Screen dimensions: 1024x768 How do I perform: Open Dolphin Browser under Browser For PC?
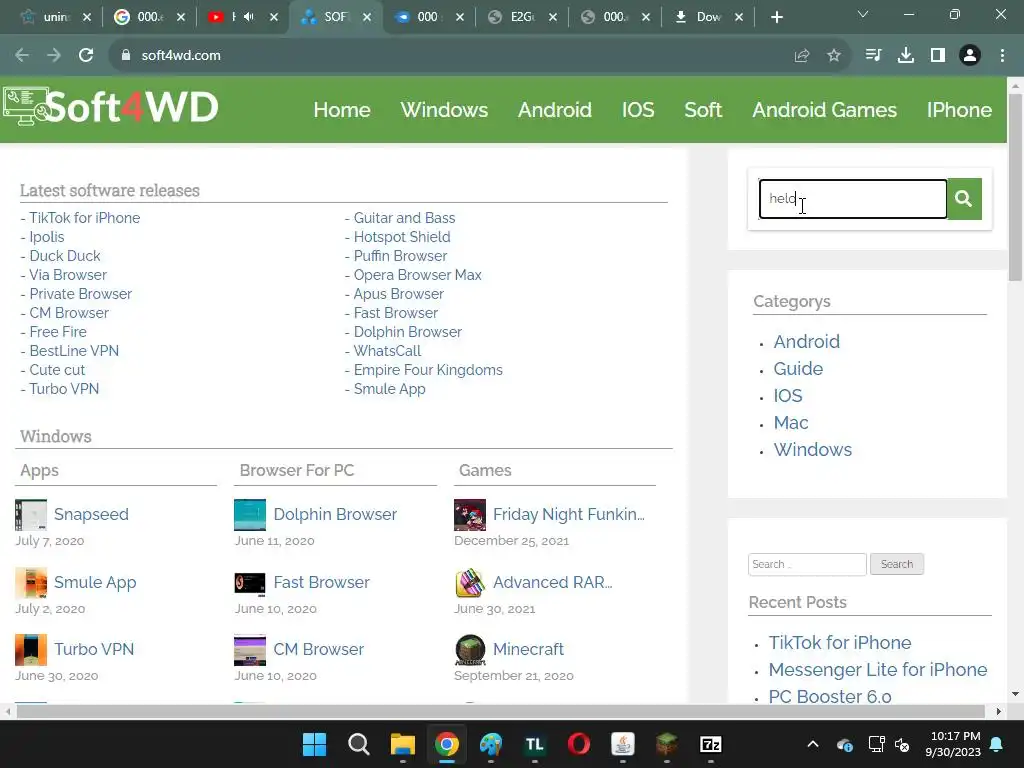pos(334,515)
